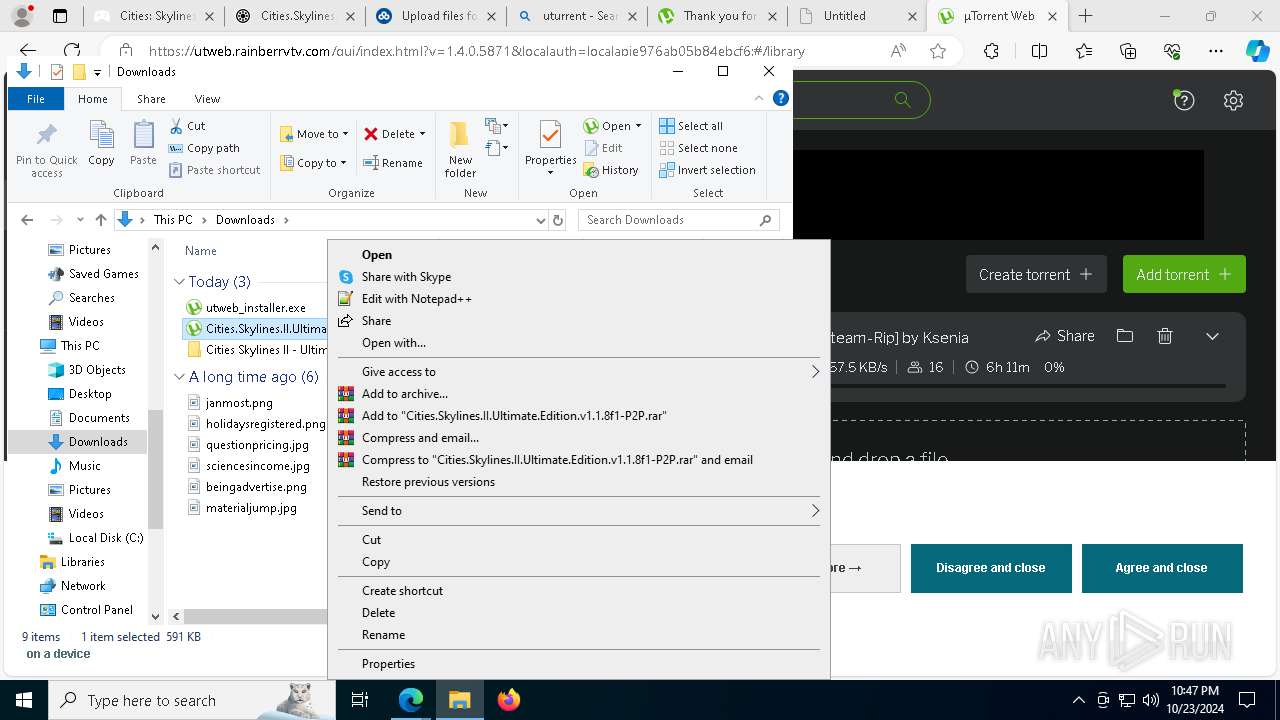Choose Restore previous versions
Viewport: 1280px width, 720px height.
click(x=428, y=482)
